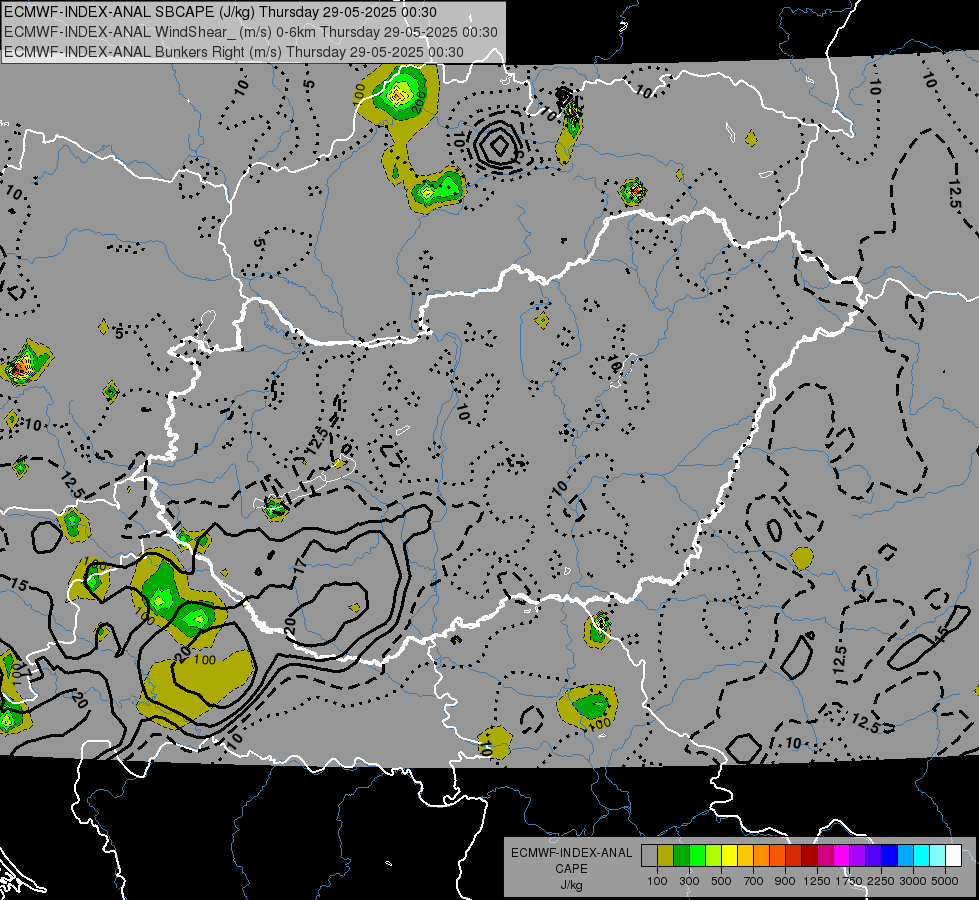
Task: Click the purple legend swatch right of 1750
Action: [x=858, y=856]
